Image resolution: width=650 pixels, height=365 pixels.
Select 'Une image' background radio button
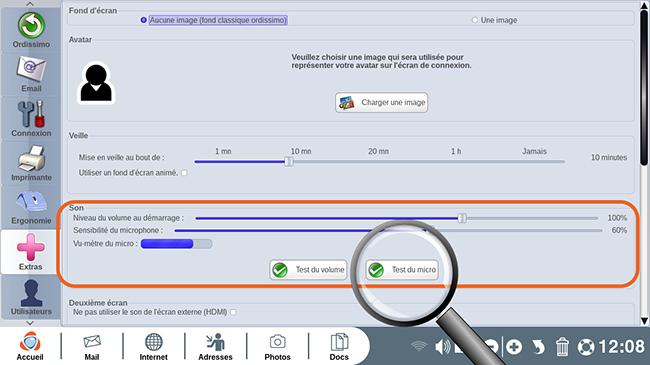[475, 20]
